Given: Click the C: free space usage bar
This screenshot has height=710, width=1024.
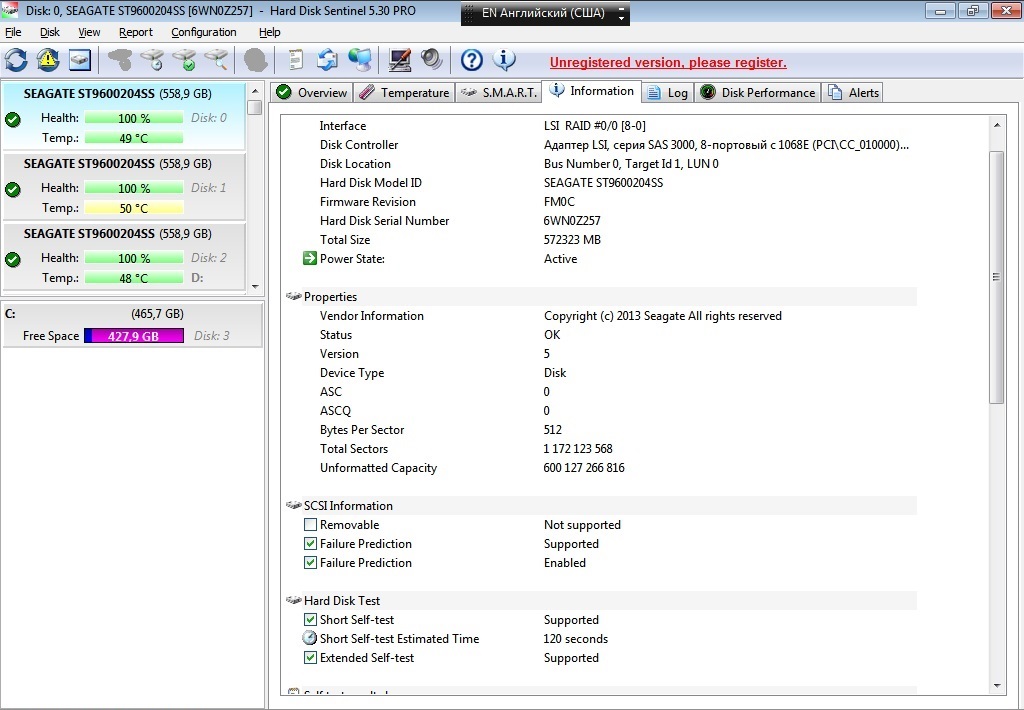Looking at the screenshot, I should click(x=134, y=336).
